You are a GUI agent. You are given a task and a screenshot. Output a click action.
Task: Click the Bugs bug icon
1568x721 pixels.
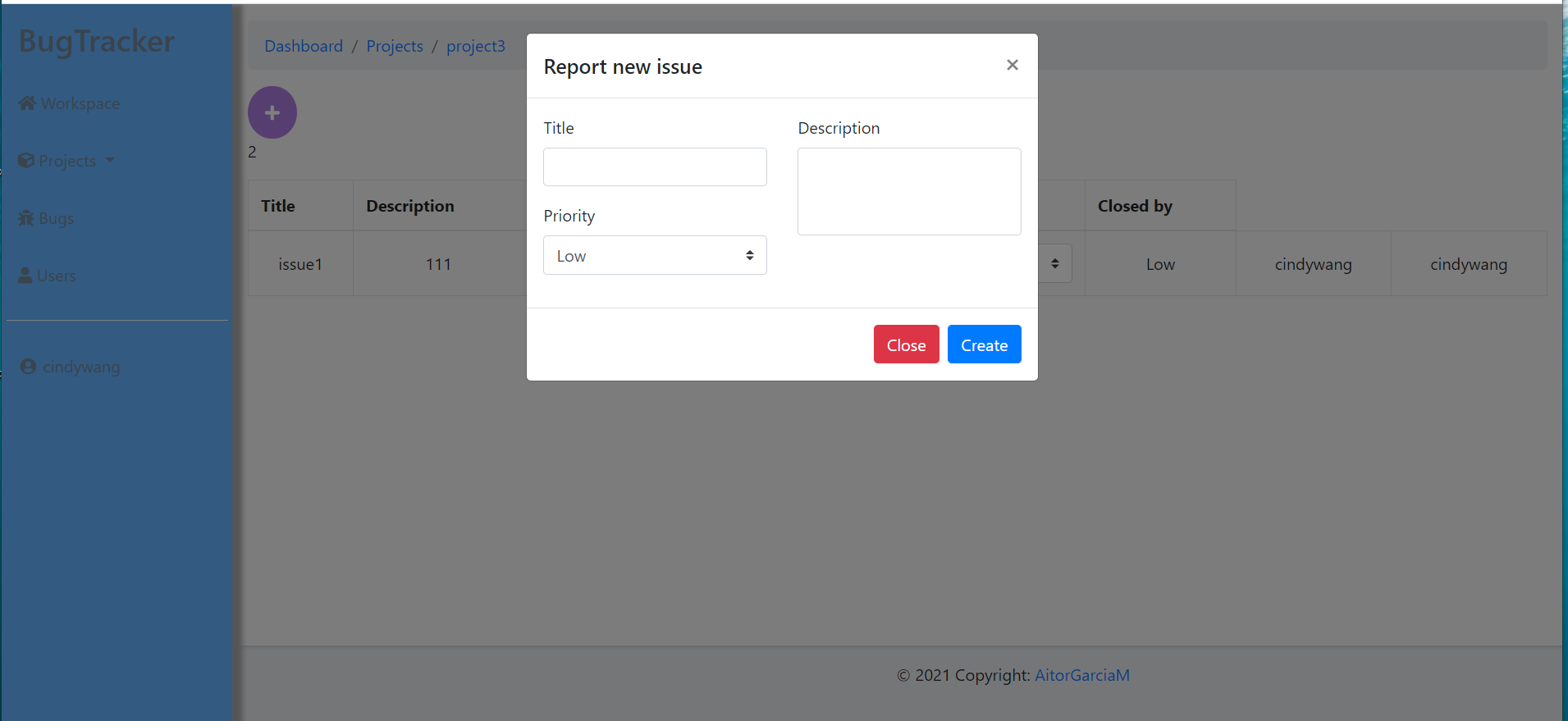26,218
